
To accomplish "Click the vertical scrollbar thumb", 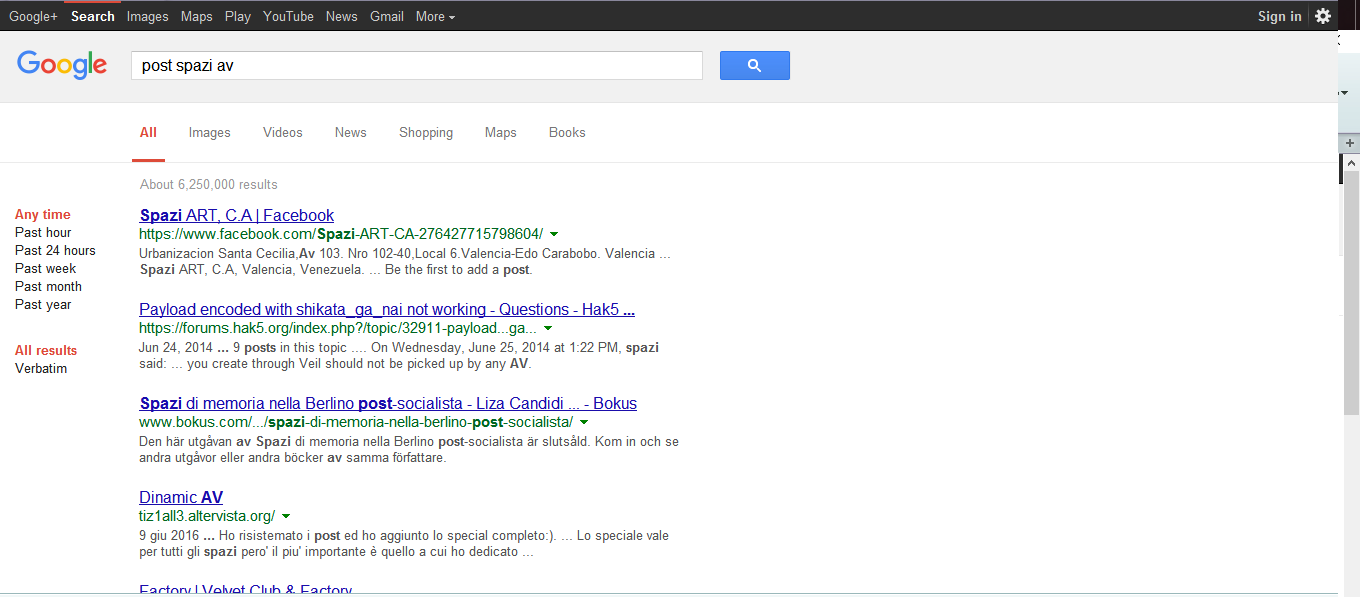I will point(1350,293).
